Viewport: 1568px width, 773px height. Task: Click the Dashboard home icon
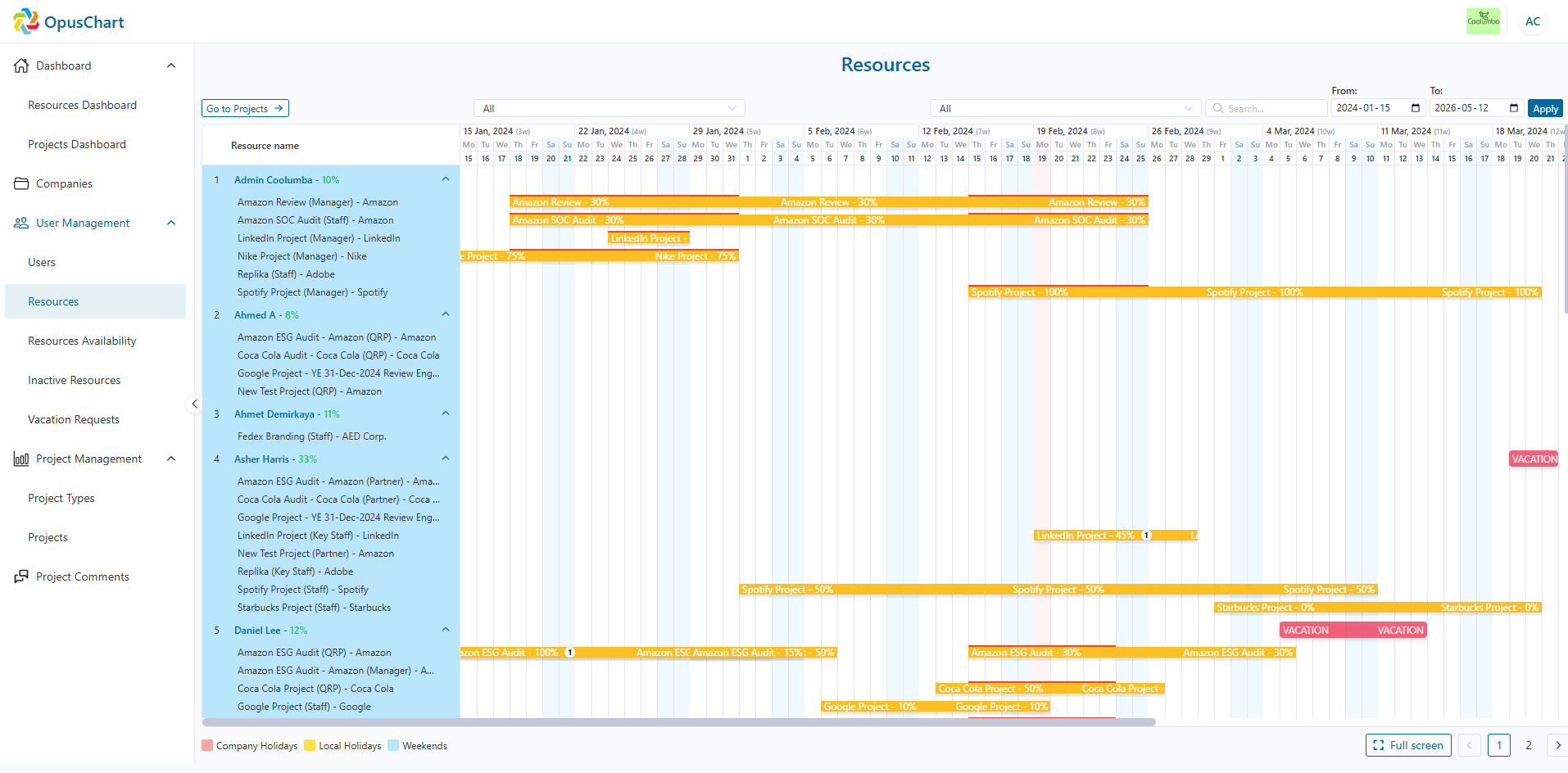[x=21, y=66]
